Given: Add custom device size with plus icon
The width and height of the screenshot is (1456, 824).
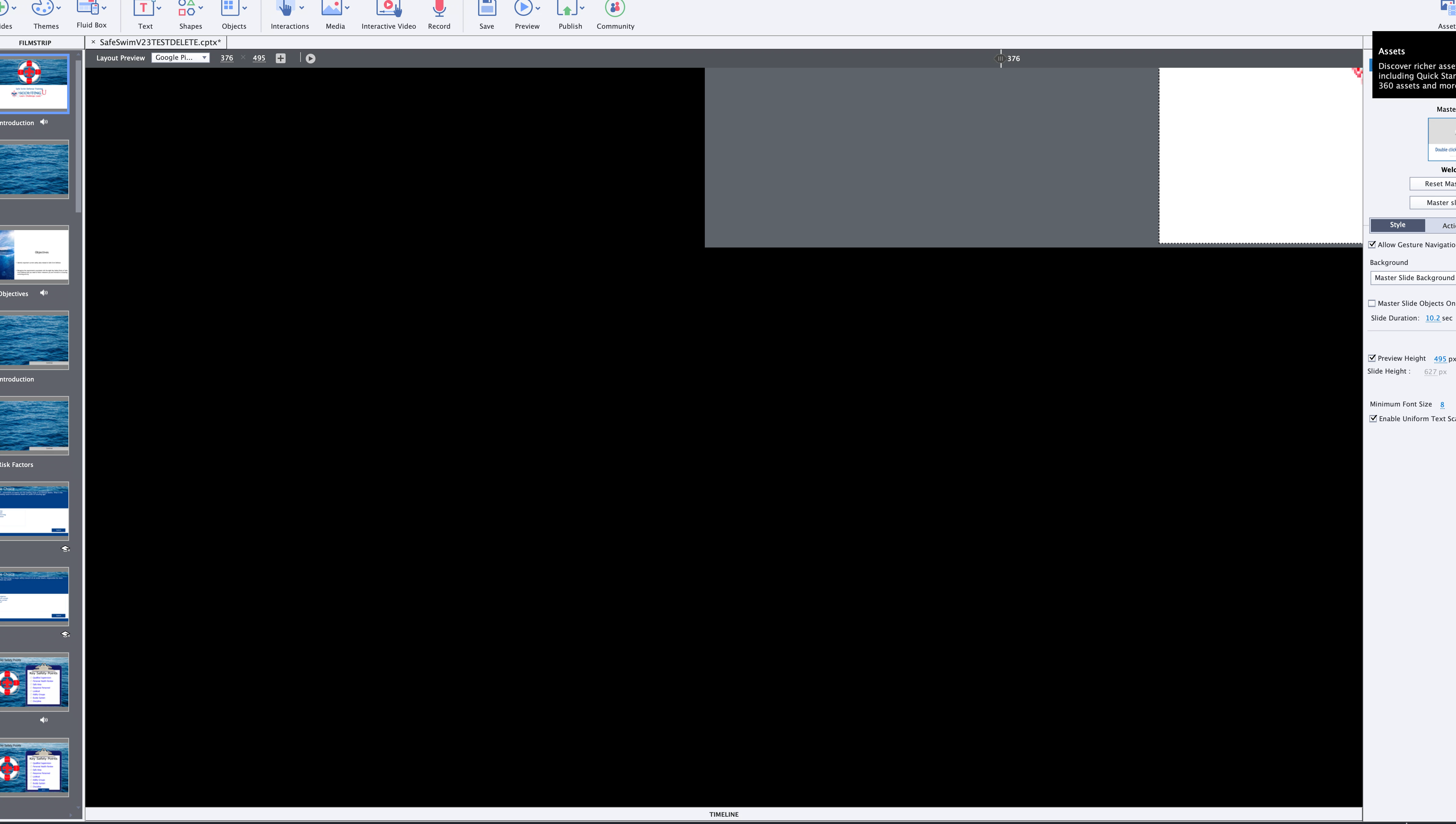Looking at the screenshot, I should coord(281,58).
